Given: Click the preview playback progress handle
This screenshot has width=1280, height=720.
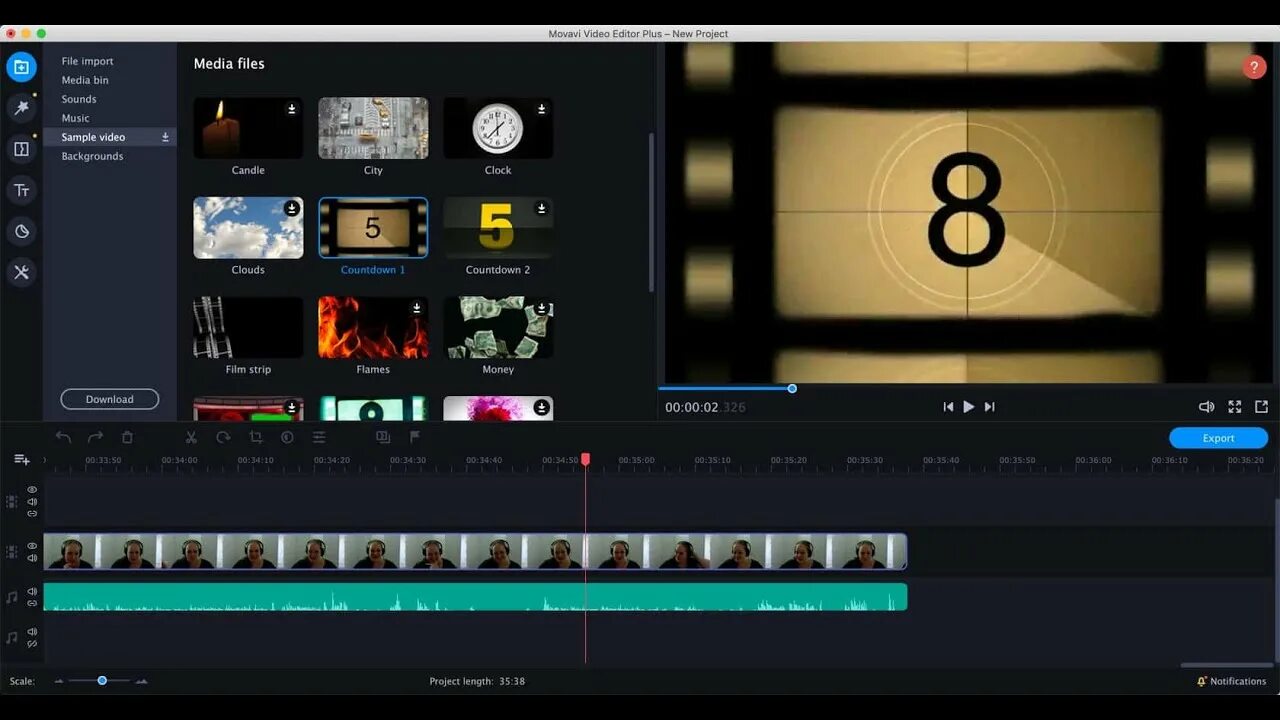Looking at the screenshot, I should (x=792, y=388).
